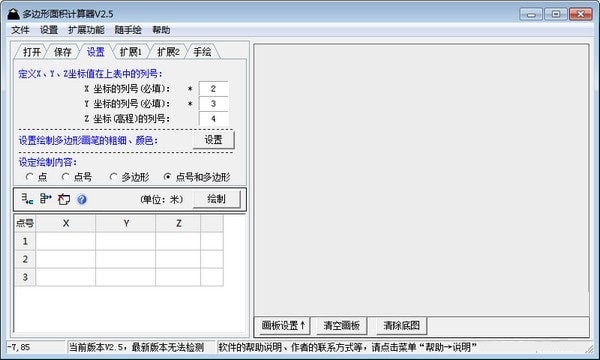This screenshot has height=360, width=600.
Task: Maximize the polygon area calculator window
Action: 556,14
